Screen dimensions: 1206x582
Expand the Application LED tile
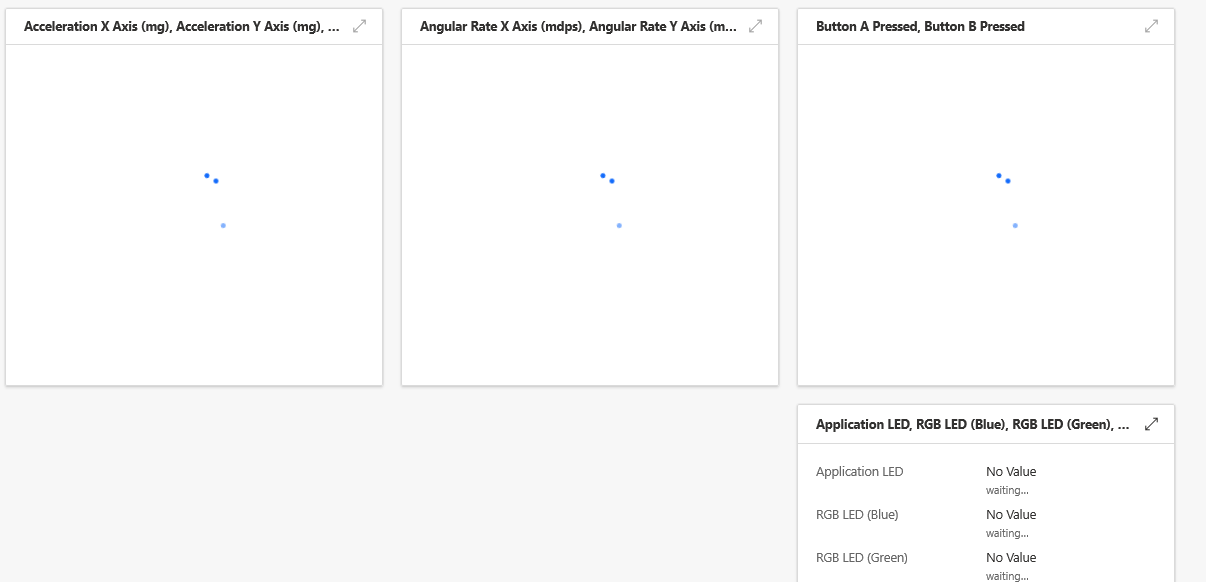[1152, 424]
